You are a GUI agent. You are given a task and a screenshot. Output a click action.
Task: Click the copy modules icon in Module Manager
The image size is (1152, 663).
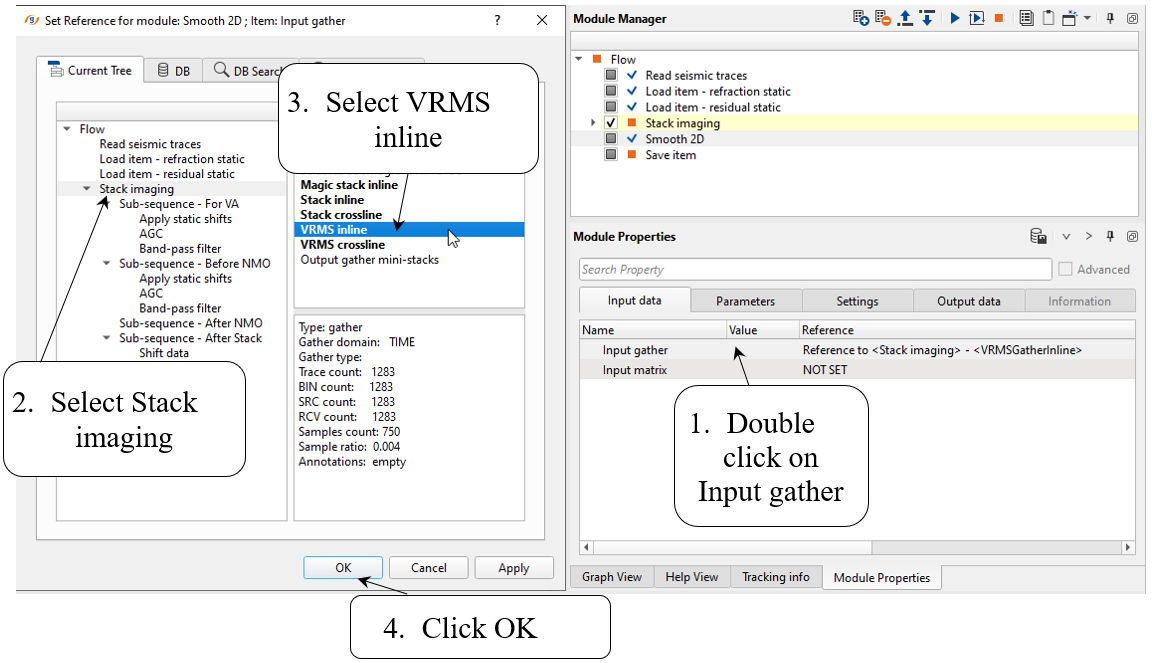click(x=1026, y=18)
